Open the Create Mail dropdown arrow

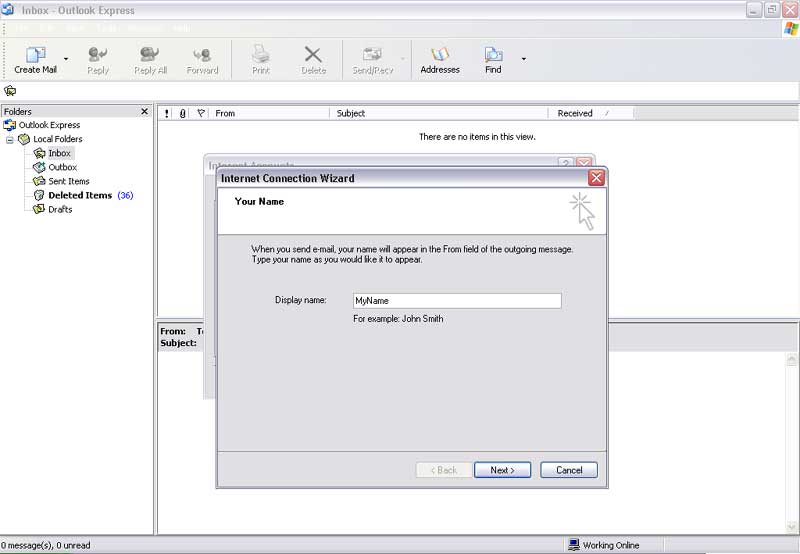[x=66, y=59]
